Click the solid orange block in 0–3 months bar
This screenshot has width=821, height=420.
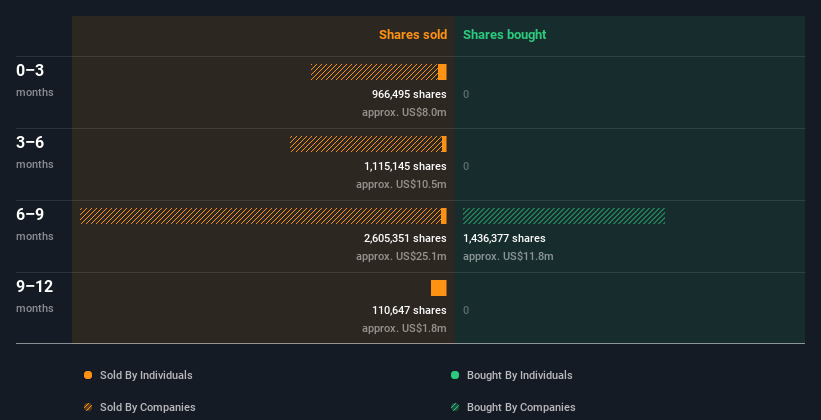(x=442, y=72)
